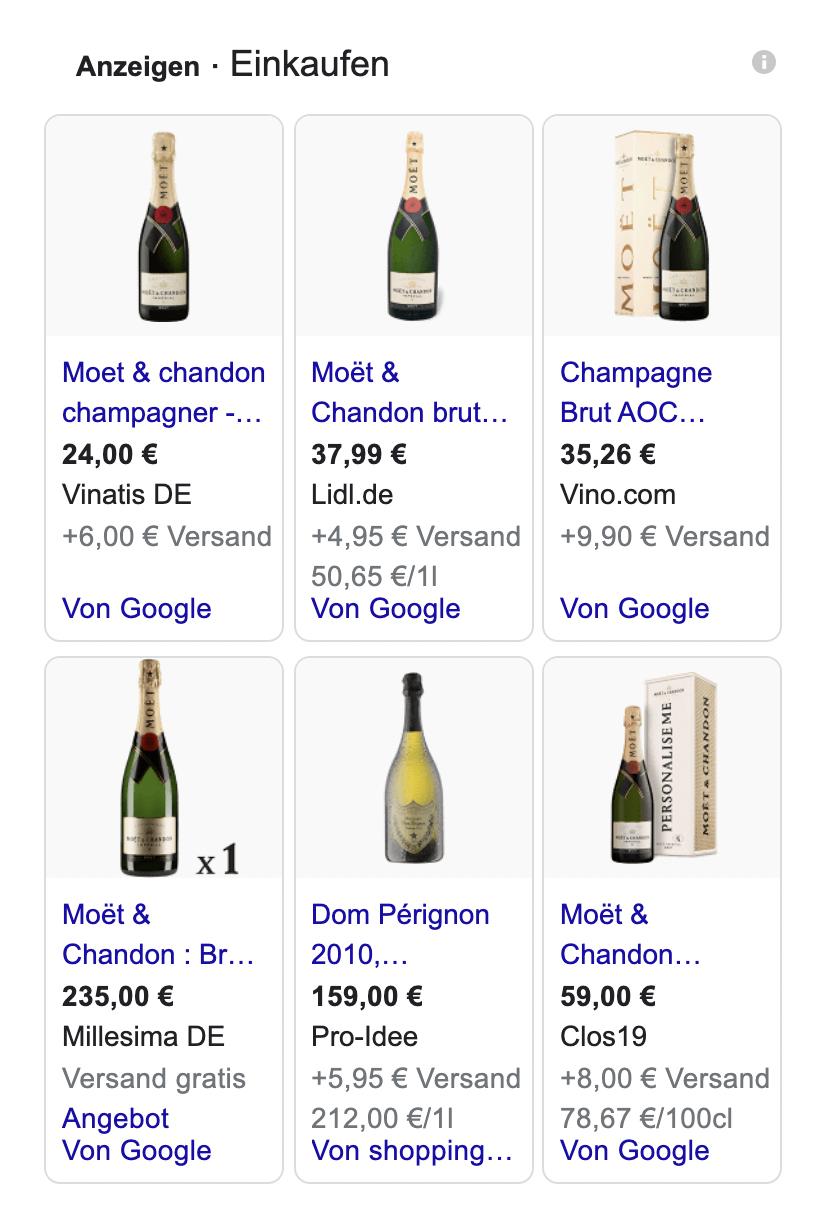Screen dimensions: 814x1220
Task: Click 'Von Google' under the Clos19 listing
Action: (x=635, y=1150)
